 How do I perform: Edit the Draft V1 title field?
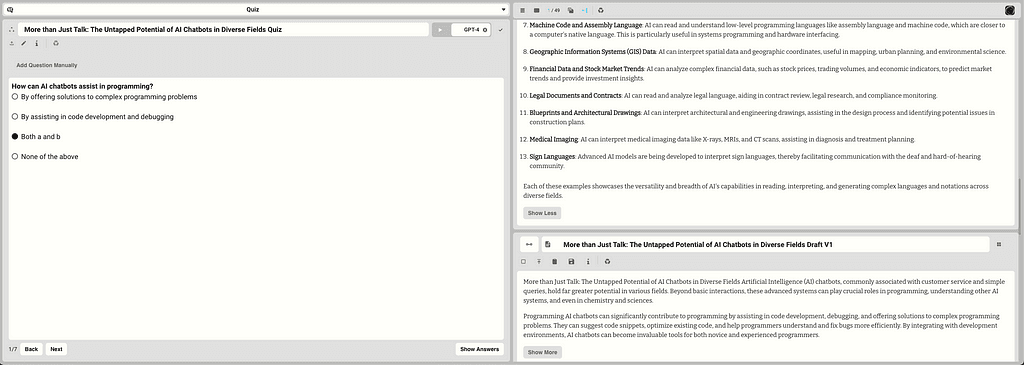[x=765, y=244]
